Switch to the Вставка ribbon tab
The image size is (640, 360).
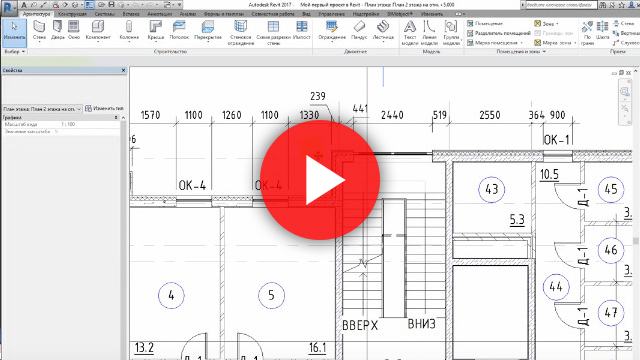[131, 14]
